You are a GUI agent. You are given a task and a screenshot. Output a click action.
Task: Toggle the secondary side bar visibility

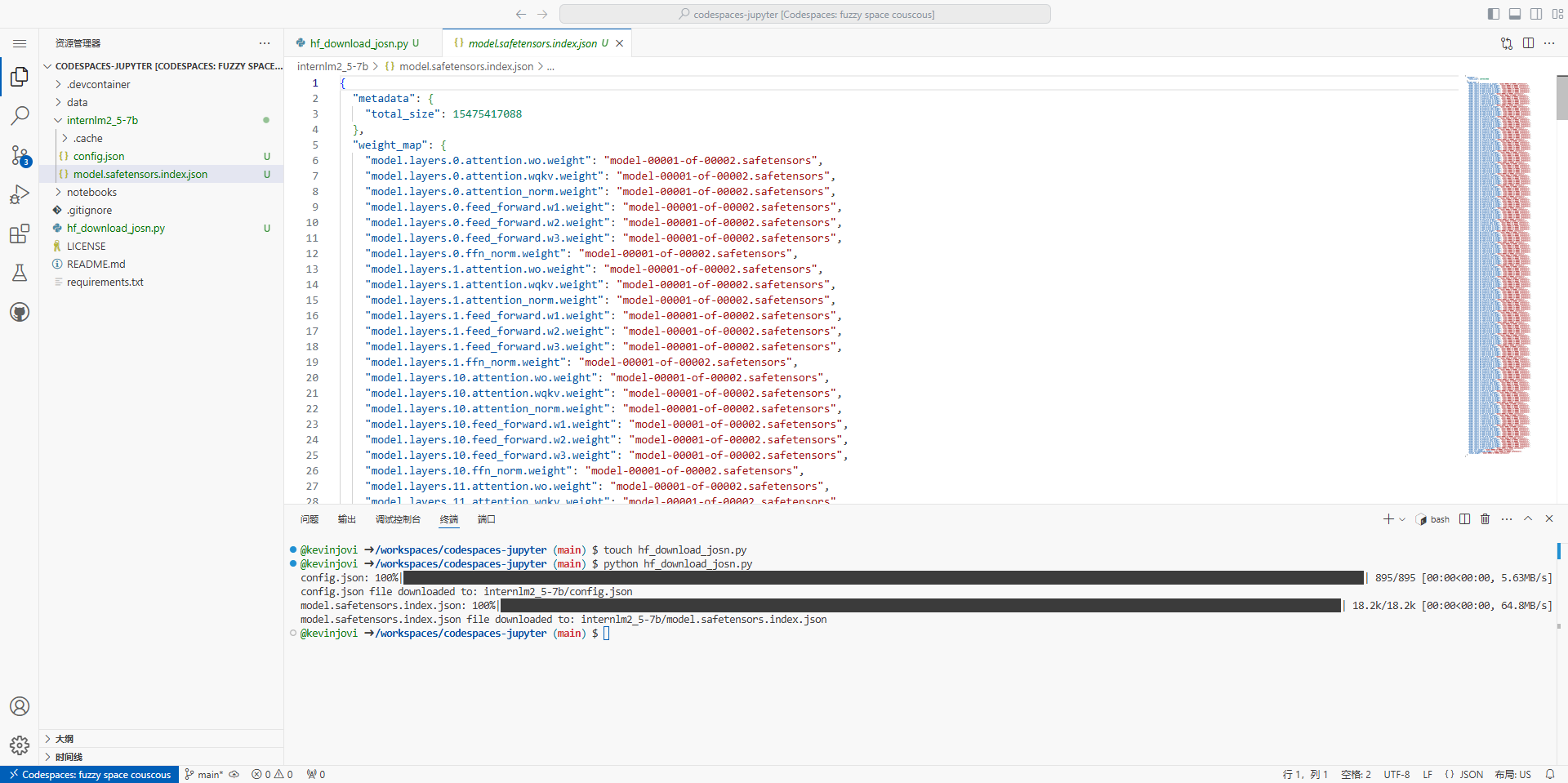[x=1536, y=14]
